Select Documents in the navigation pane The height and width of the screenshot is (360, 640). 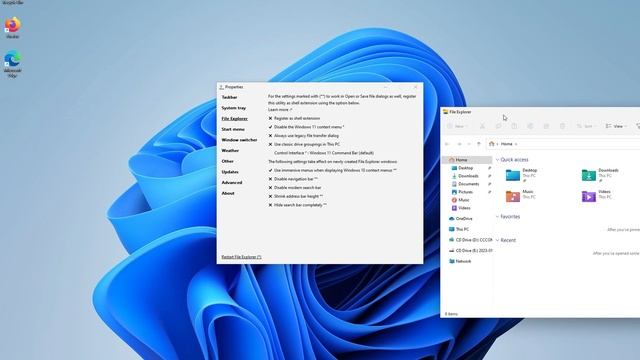coord(465,184)
